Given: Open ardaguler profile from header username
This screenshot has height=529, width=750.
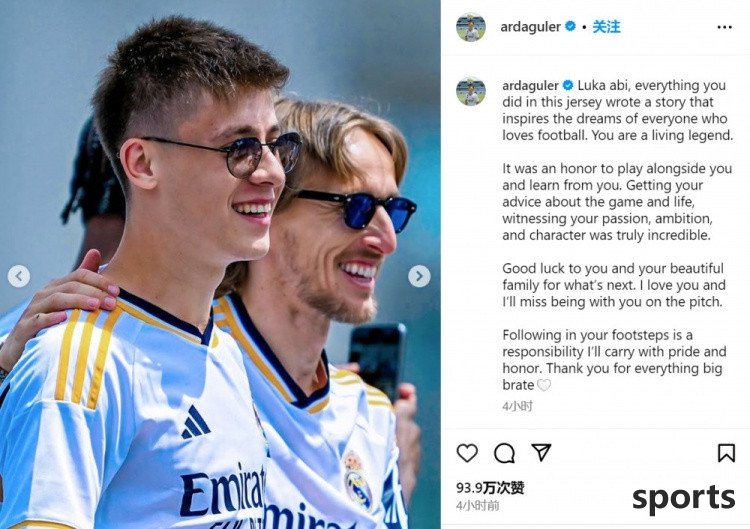Looking at the screenshot, I should pos(530,27).
